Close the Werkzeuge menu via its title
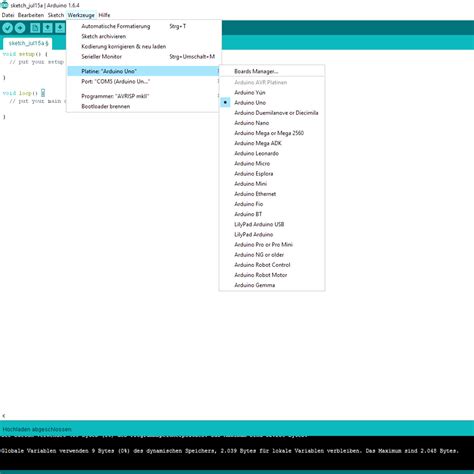The image size is (474, 474). (81, 15)
